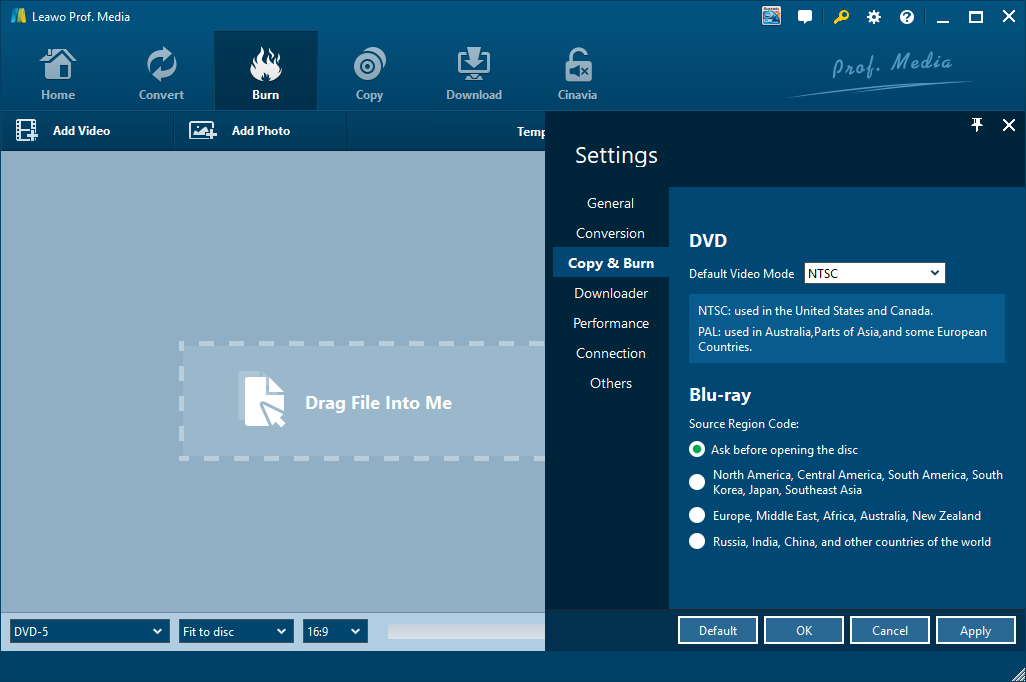Go to General settings tab
The width and height of the screenshot is (1026, 682).
click(x=610, y=203)
